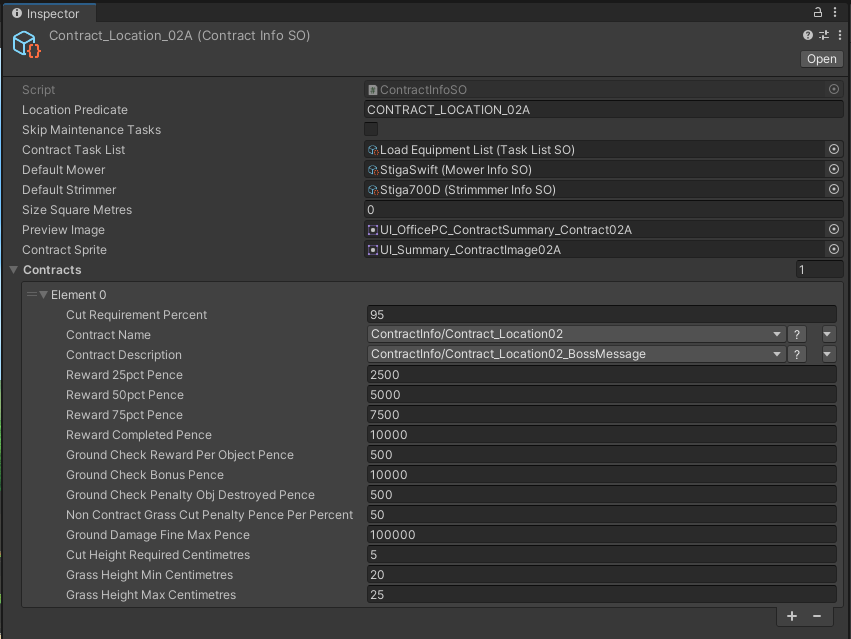
Task: Add a contract element with the plus icon
Action: tap(792, 616)
